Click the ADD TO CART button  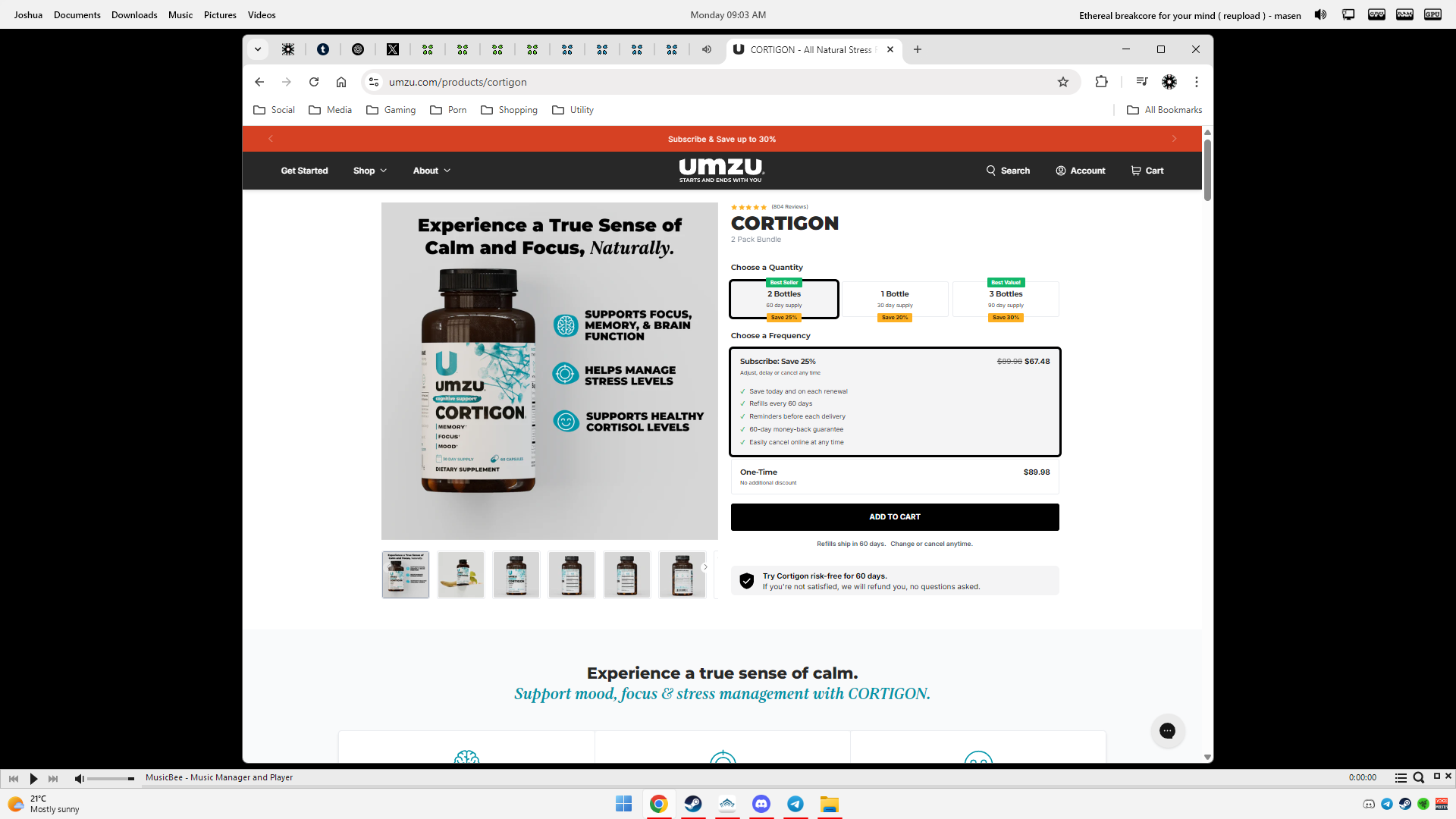click(x=895, y=517)
